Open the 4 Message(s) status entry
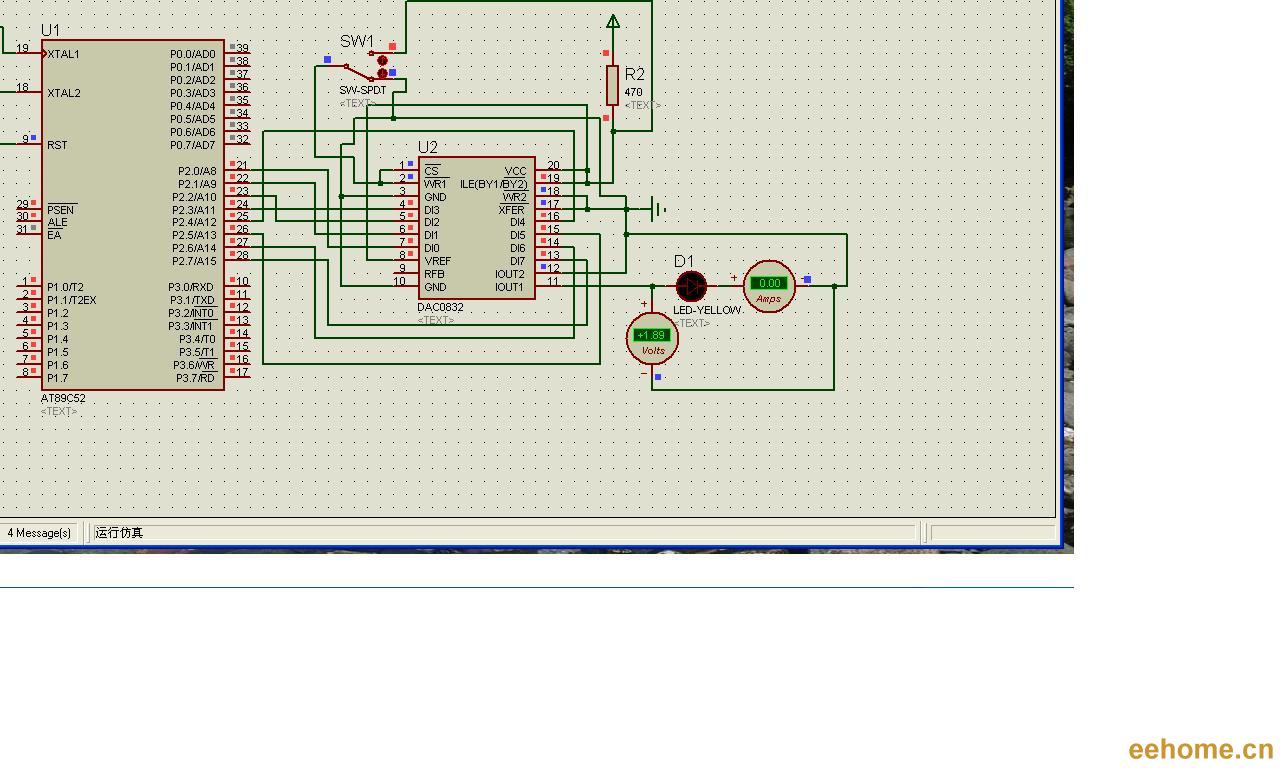 pyautogui.click(x=39, y=533)
